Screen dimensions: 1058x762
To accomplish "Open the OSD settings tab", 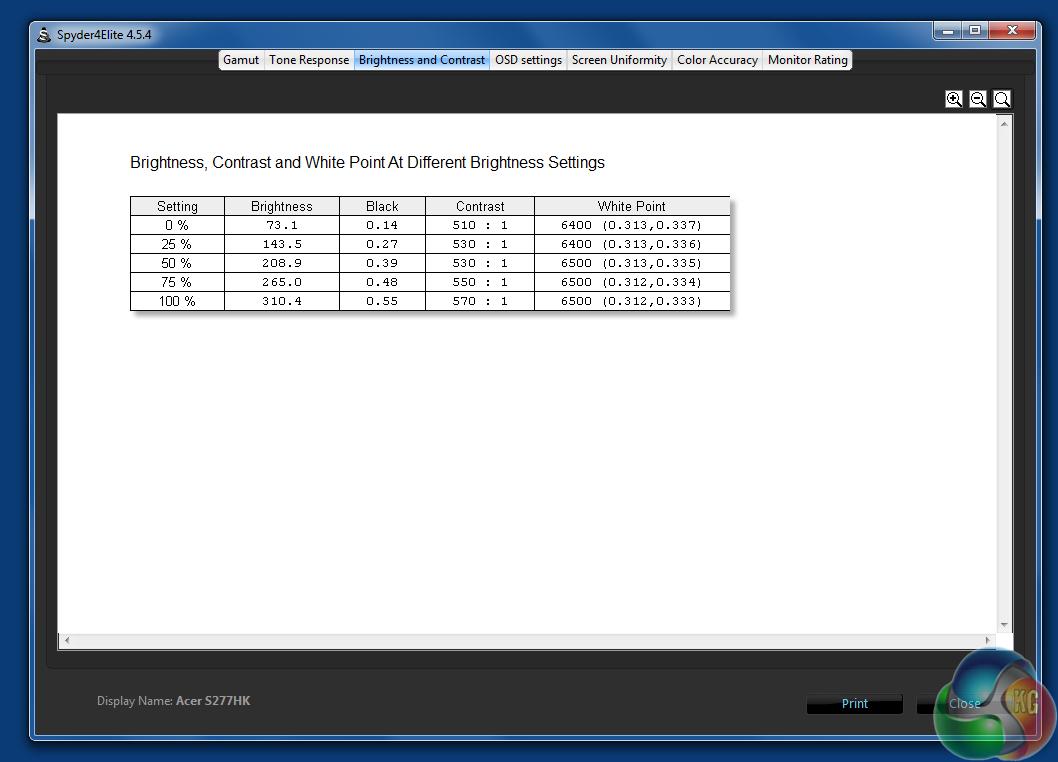I will tap(528, 60).
